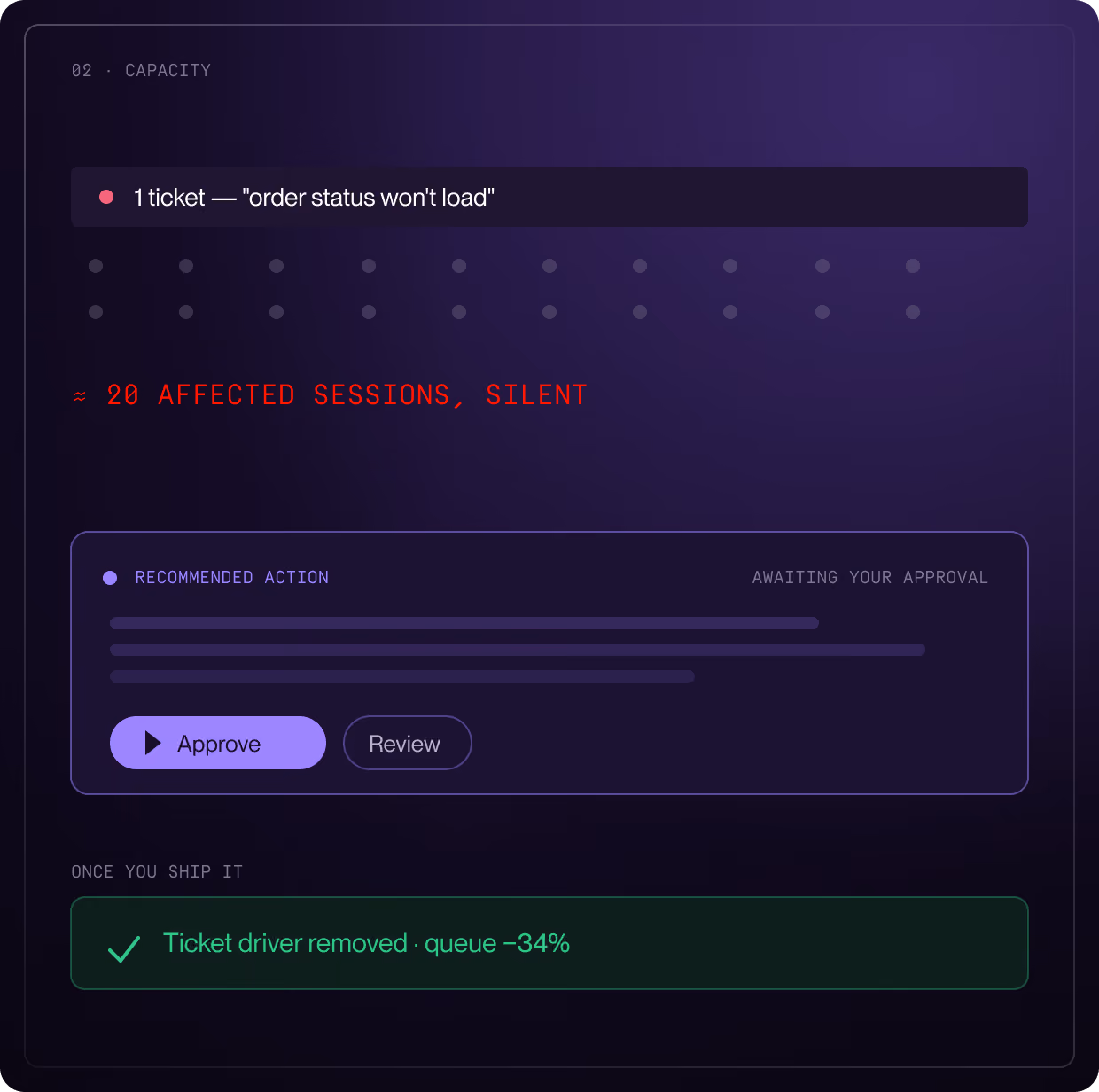Click '20 affected sessions, silent' text
Image resolution: width=1099 pixels, height=1092 pixels.
coord(347,395)
